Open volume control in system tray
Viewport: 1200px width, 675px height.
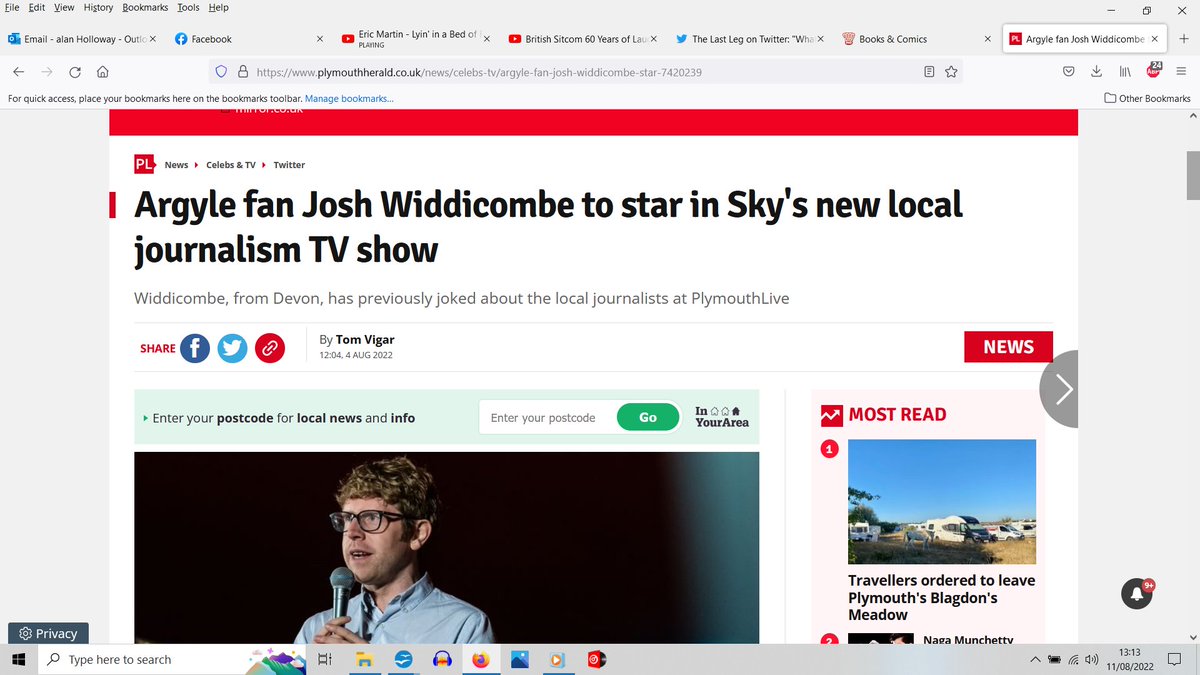pyautogui.click(x=1091, y=660)
